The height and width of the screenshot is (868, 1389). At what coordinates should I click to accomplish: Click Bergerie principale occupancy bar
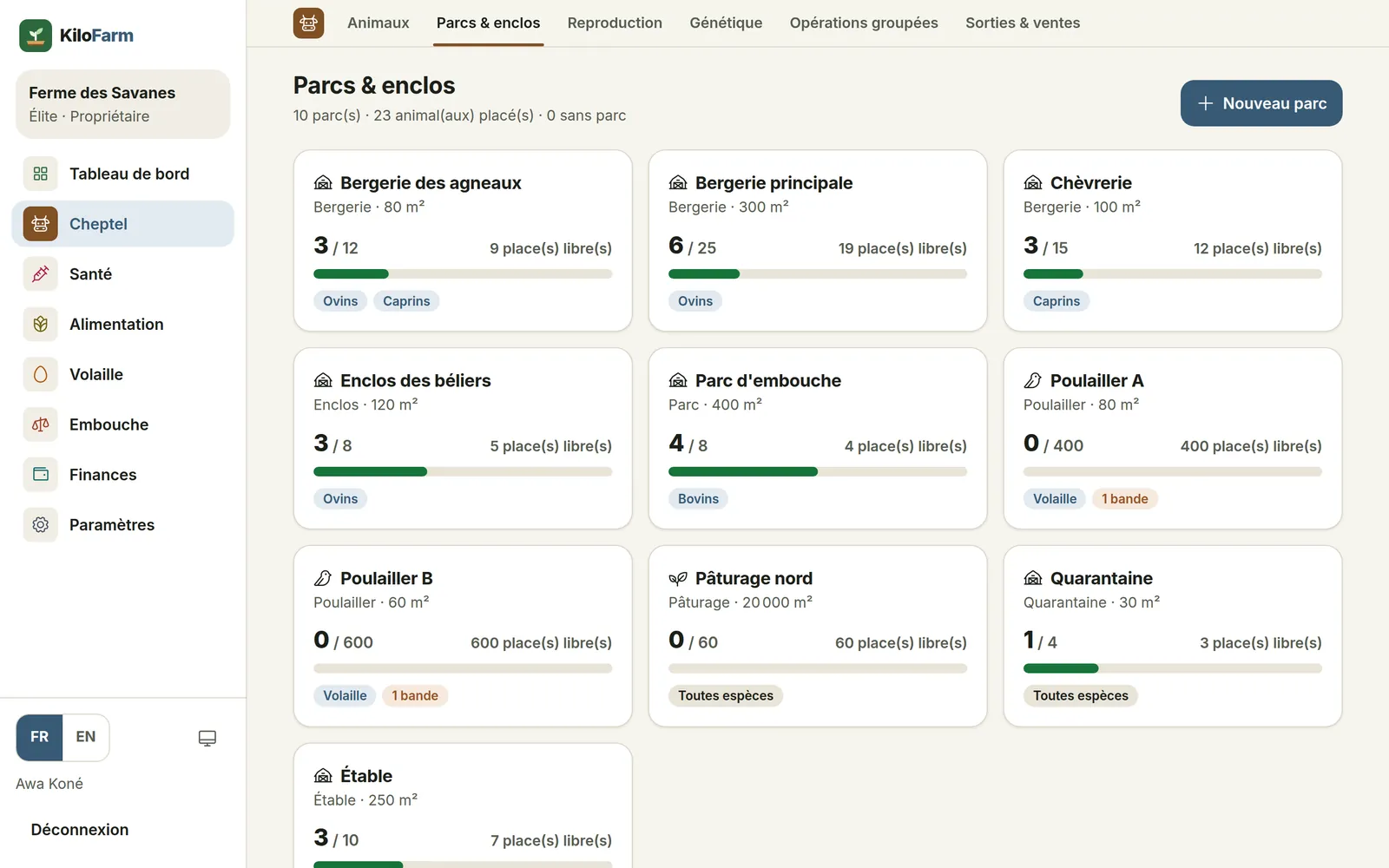pos(818,274)
